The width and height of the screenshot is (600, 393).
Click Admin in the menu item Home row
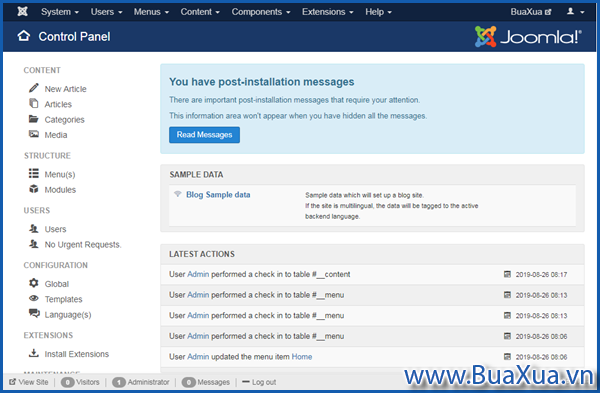tap(198, 357)
